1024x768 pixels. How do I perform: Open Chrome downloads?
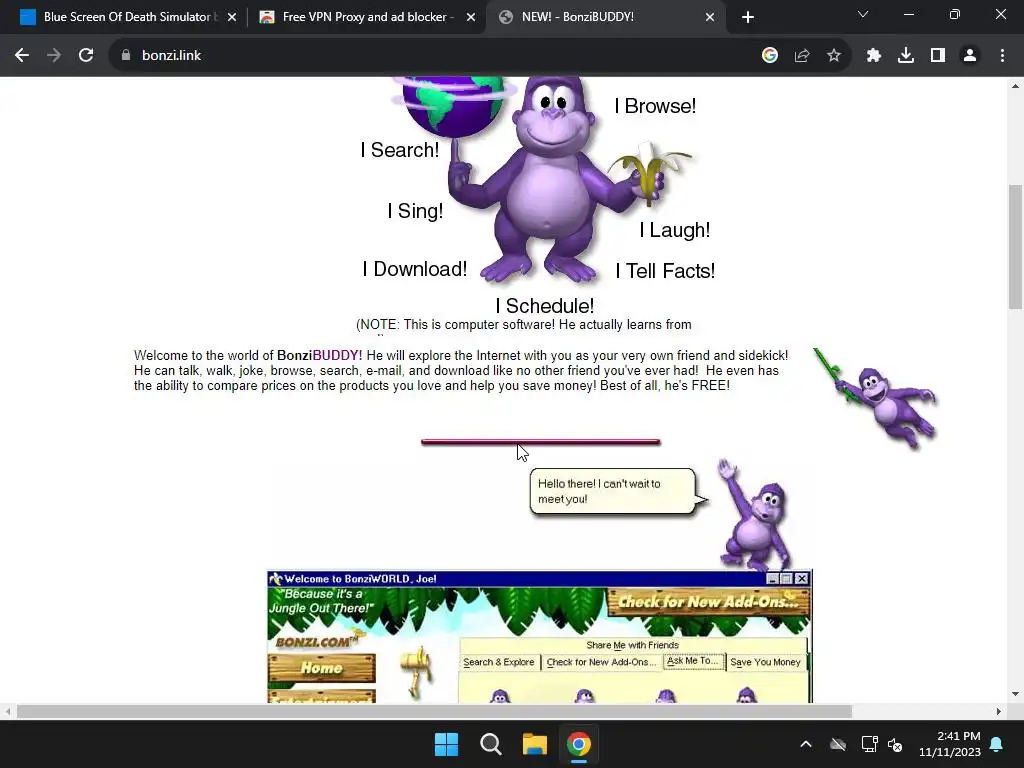point(906,56)
